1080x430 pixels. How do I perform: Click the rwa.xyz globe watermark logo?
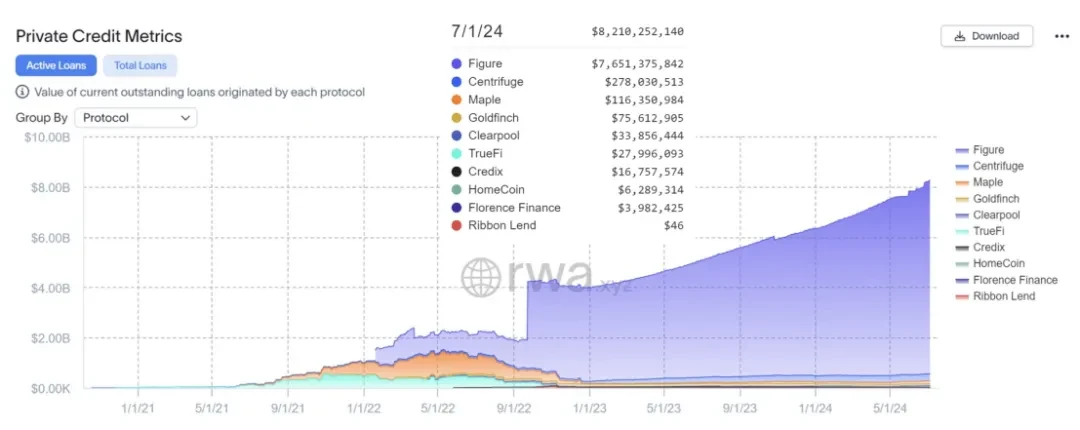[x=480, y=275]
